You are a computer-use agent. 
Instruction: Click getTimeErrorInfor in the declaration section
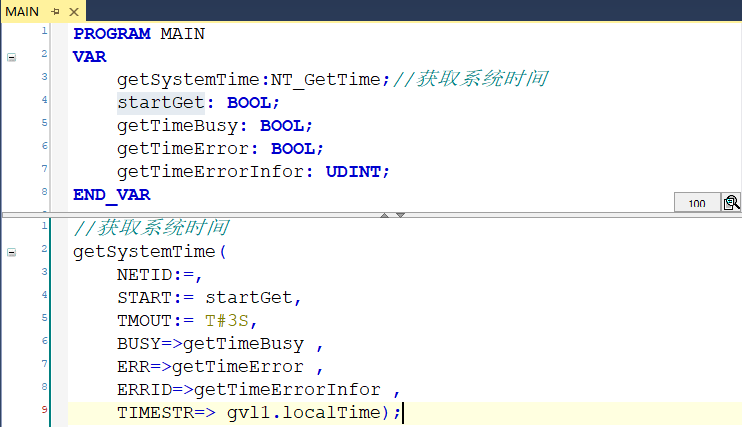point(210,172)
